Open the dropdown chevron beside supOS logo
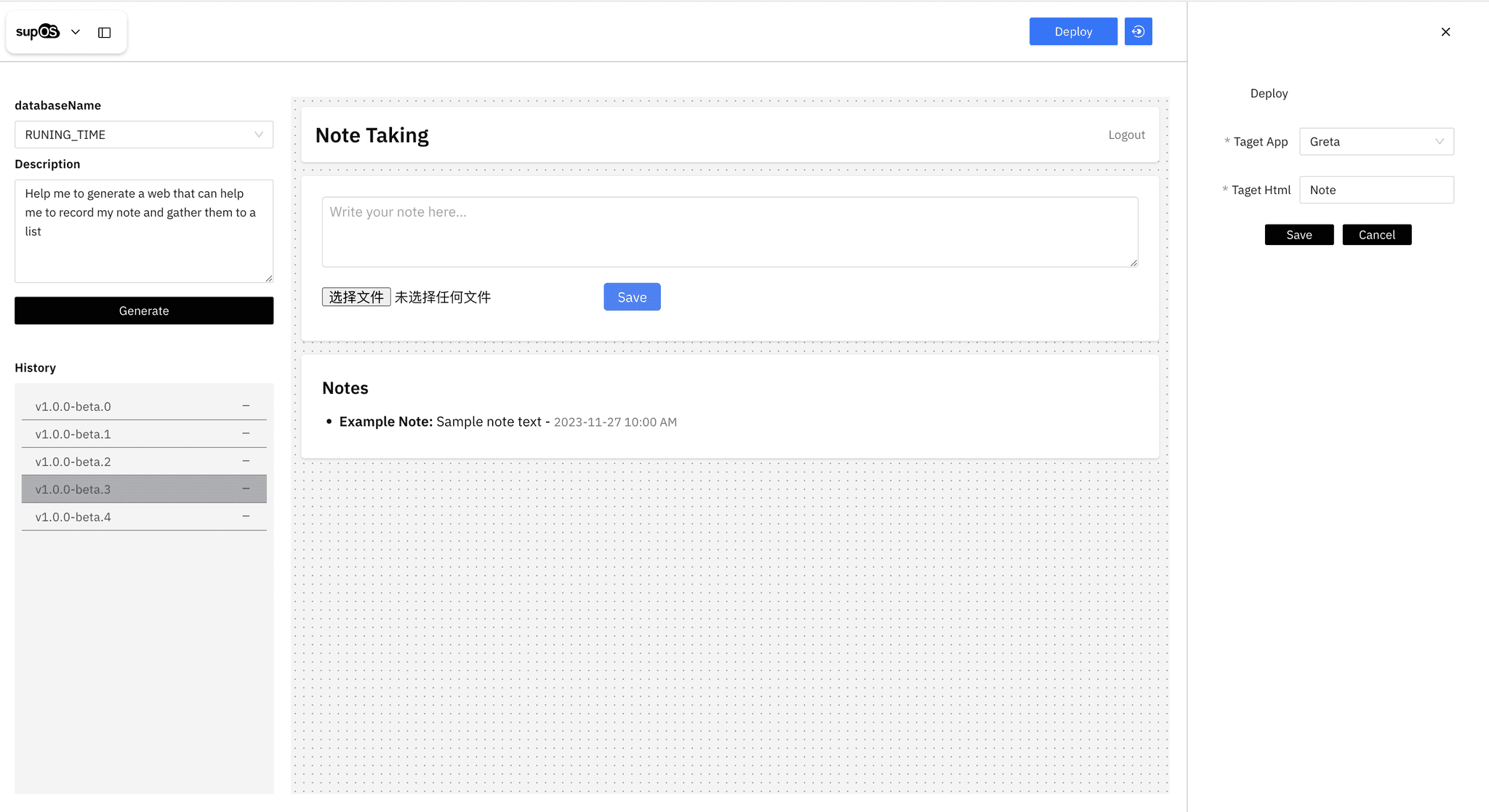Viewport: 1489px width, 812px height. click(76, 32)
